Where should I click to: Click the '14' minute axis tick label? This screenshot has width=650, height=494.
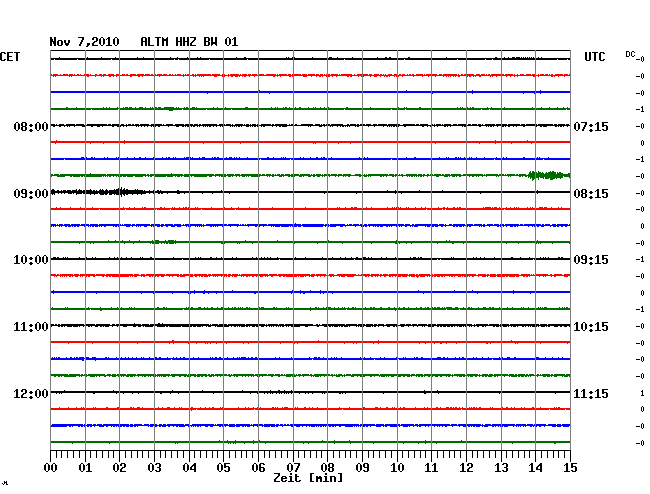[535, 468]
